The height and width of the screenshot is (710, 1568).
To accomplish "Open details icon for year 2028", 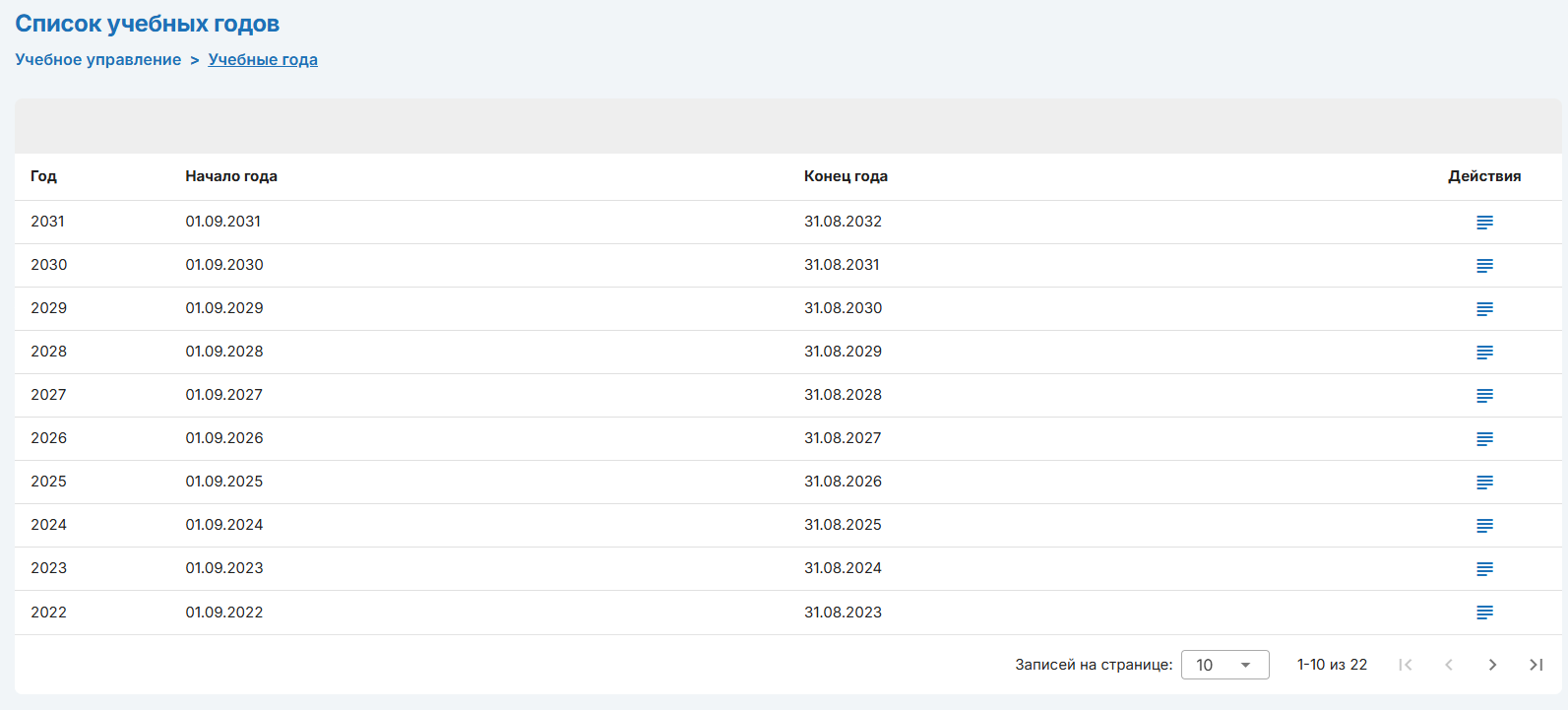I will [x=1484, y=353].
